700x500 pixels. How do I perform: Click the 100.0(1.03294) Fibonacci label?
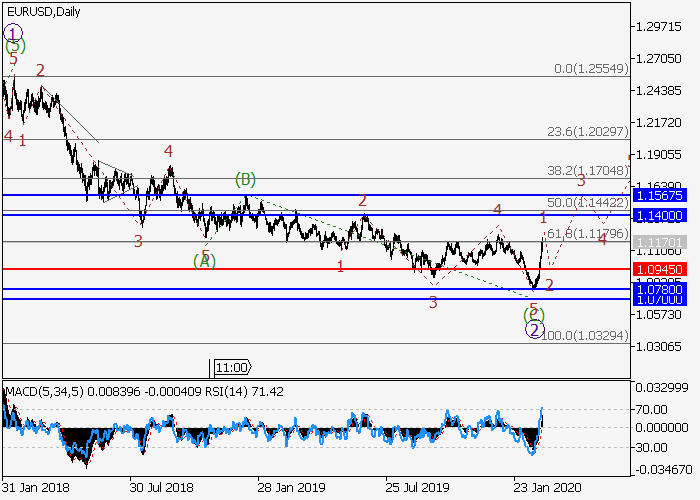[x=585, y=336]
